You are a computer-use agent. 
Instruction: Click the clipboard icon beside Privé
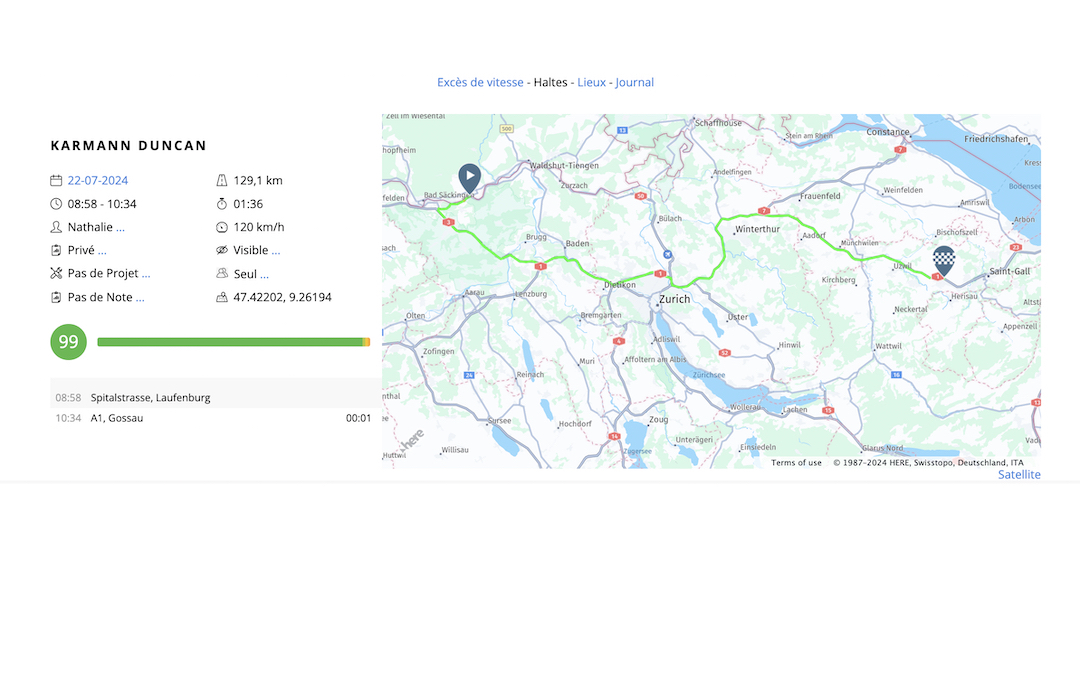[x=56, y=250]
